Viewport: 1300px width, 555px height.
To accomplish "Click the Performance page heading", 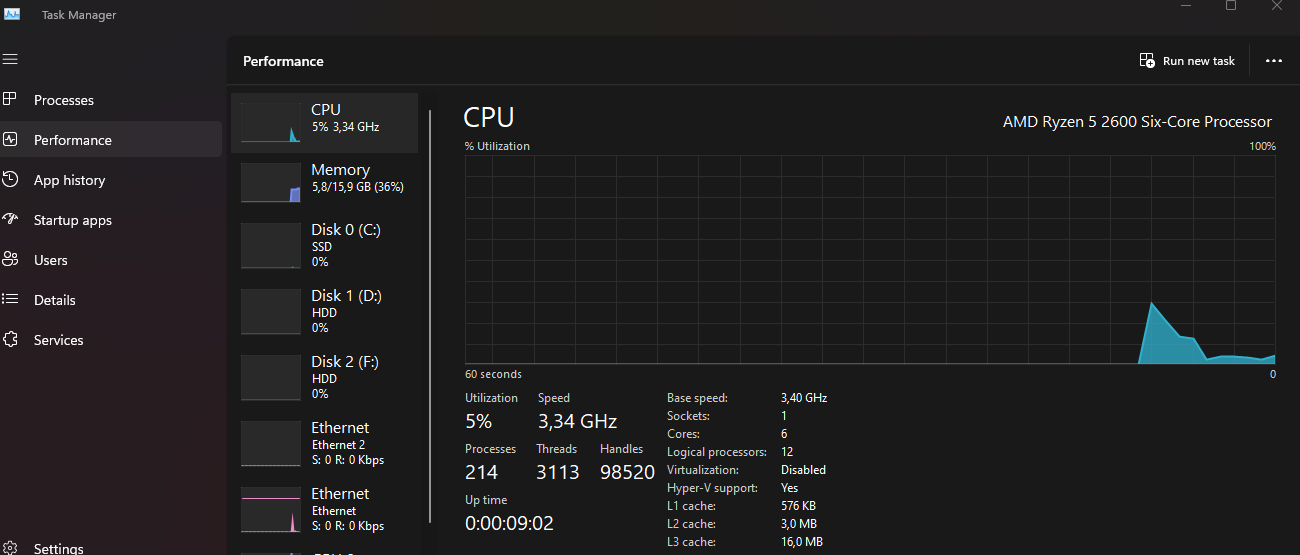I will [283, 61].
